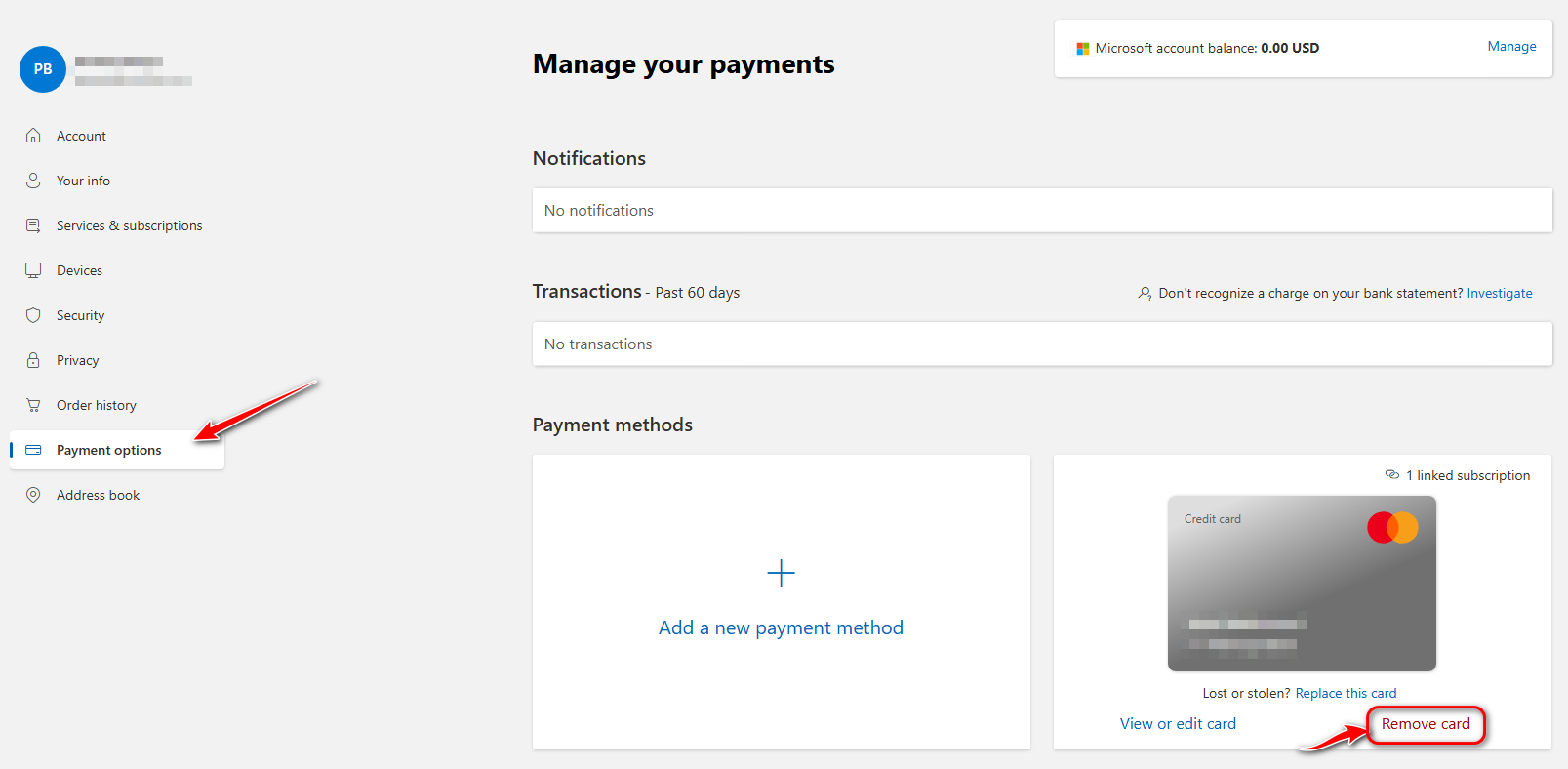
Task: Select Security in the sidebar
Action: click(x=80, y=315)
